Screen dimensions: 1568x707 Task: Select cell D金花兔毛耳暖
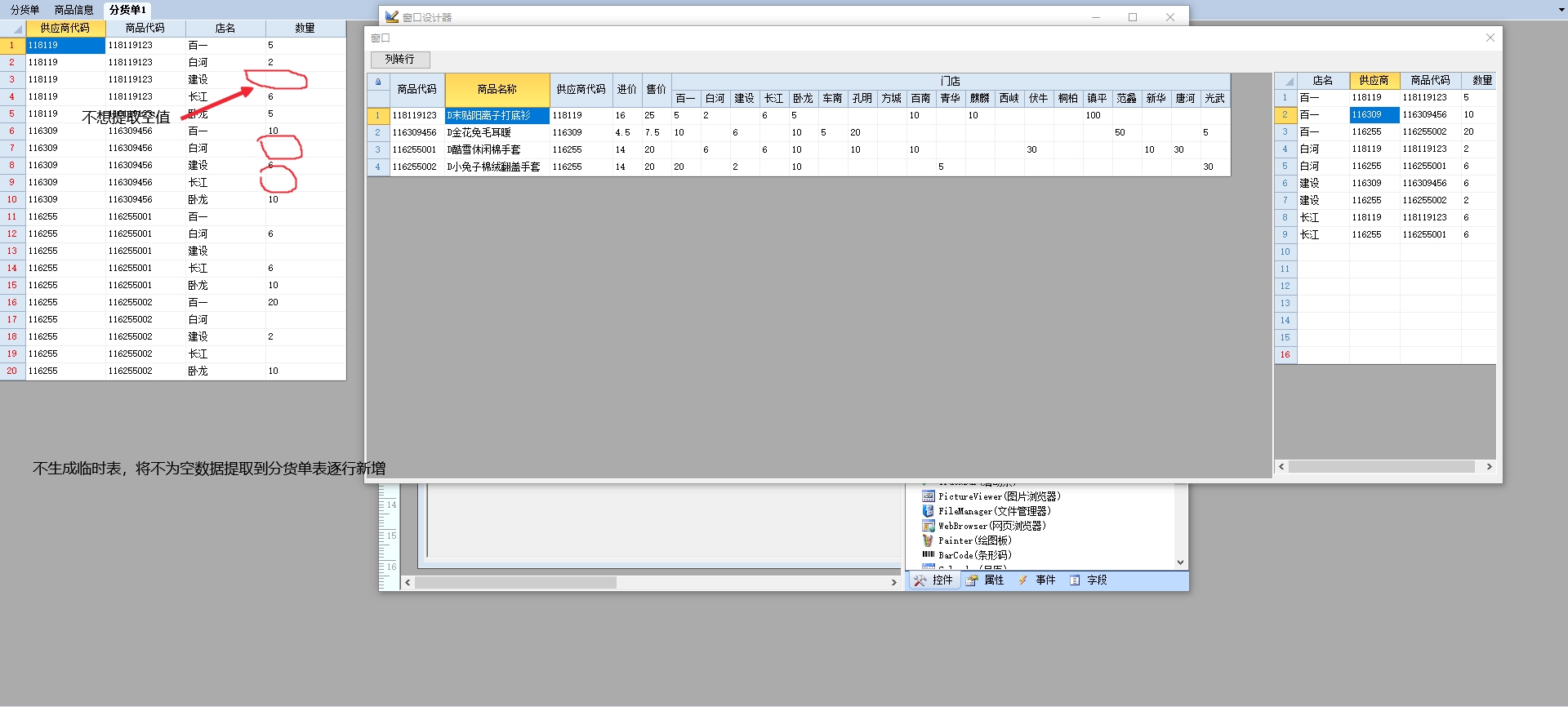(x=497, y=133)
